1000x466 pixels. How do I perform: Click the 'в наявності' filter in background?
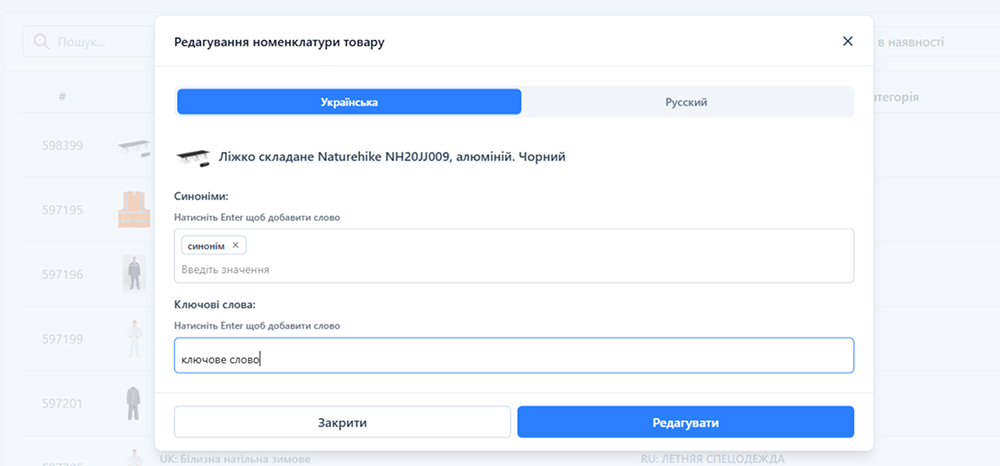911,42
